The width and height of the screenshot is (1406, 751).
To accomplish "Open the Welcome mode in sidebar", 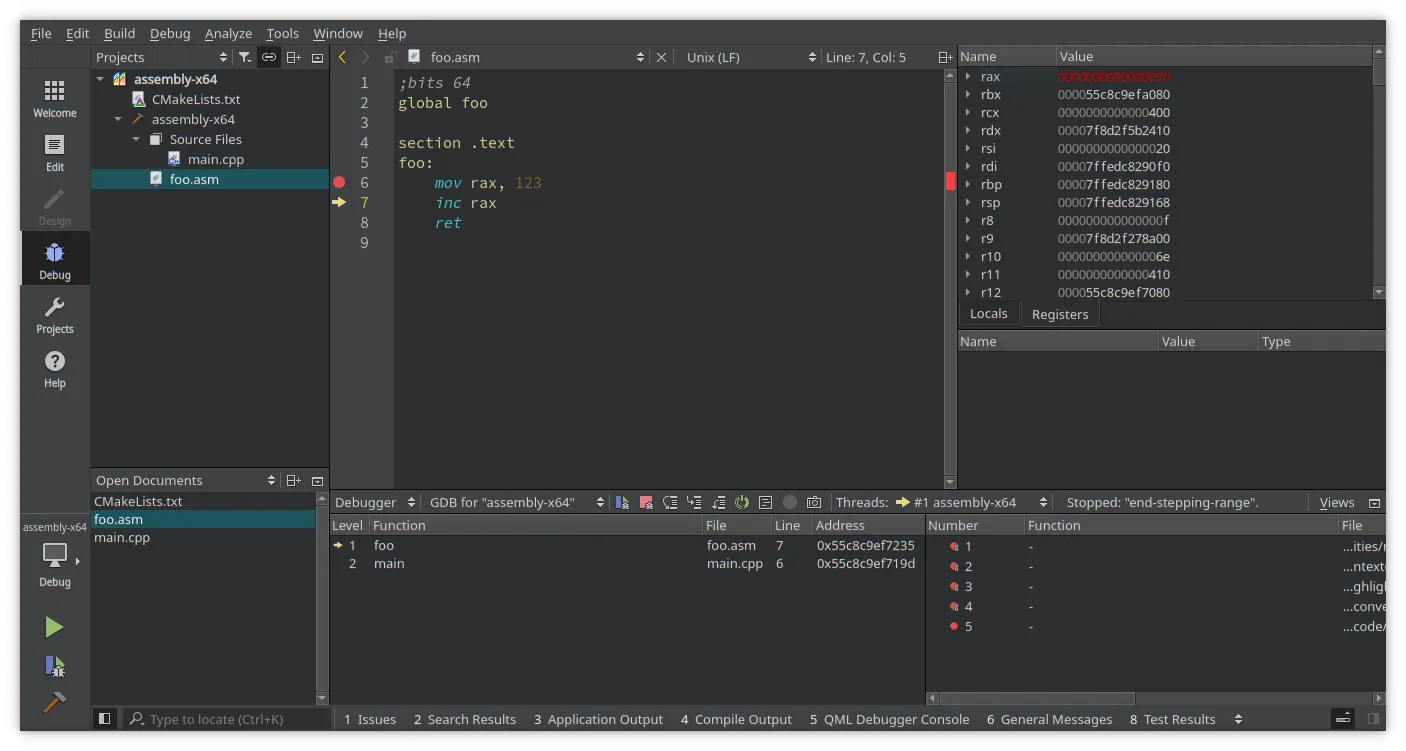I will 55,99.
